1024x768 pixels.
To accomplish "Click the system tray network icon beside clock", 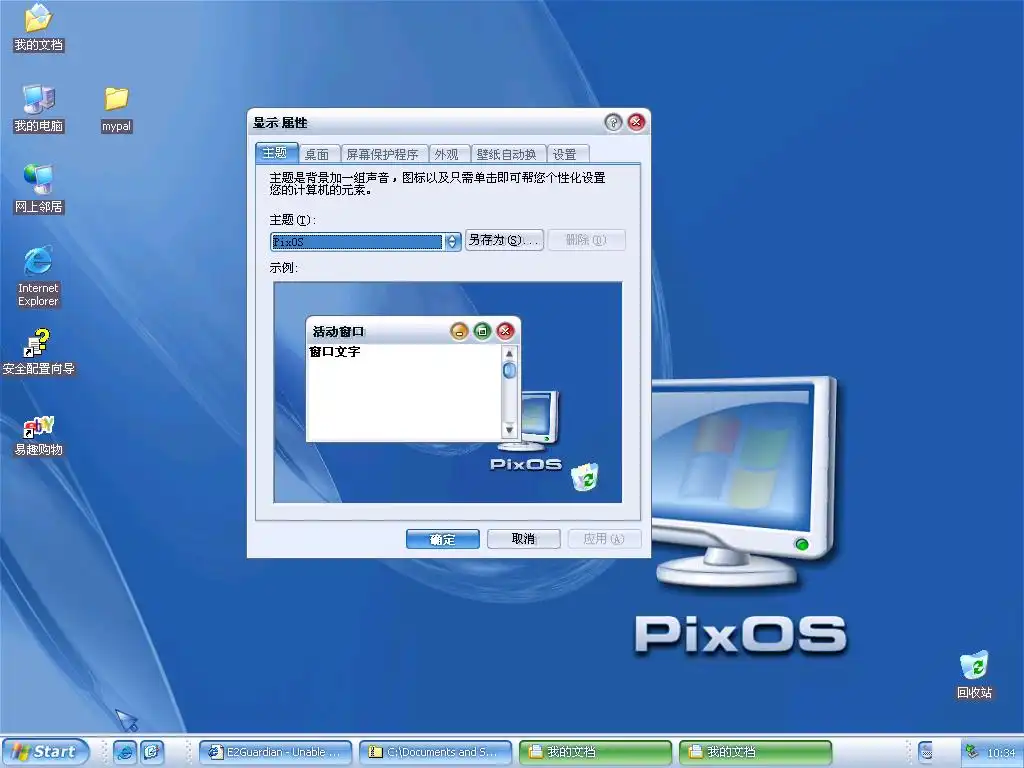I will [972, 752].
